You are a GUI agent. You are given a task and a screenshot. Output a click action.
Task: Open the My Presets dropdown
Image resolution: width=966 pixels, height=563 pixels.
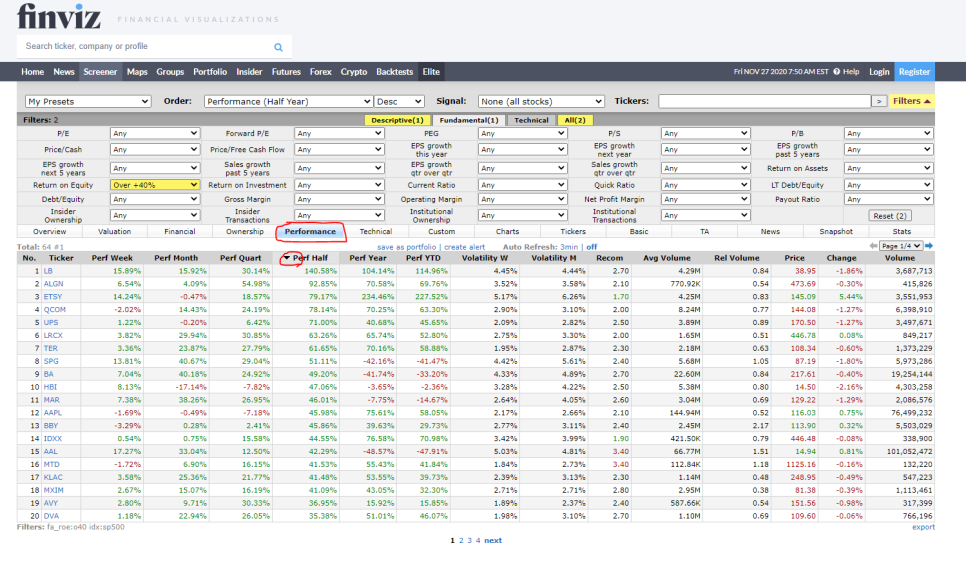click(88, 101)
